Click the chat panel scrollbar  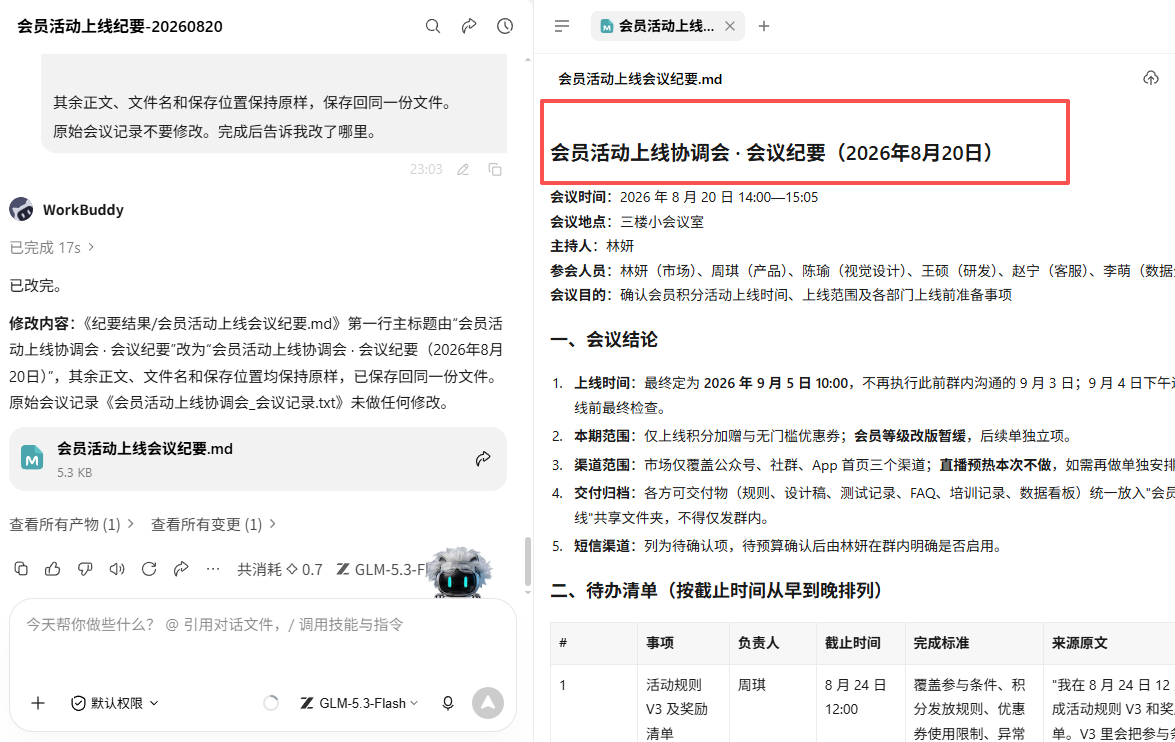point(528,561)
